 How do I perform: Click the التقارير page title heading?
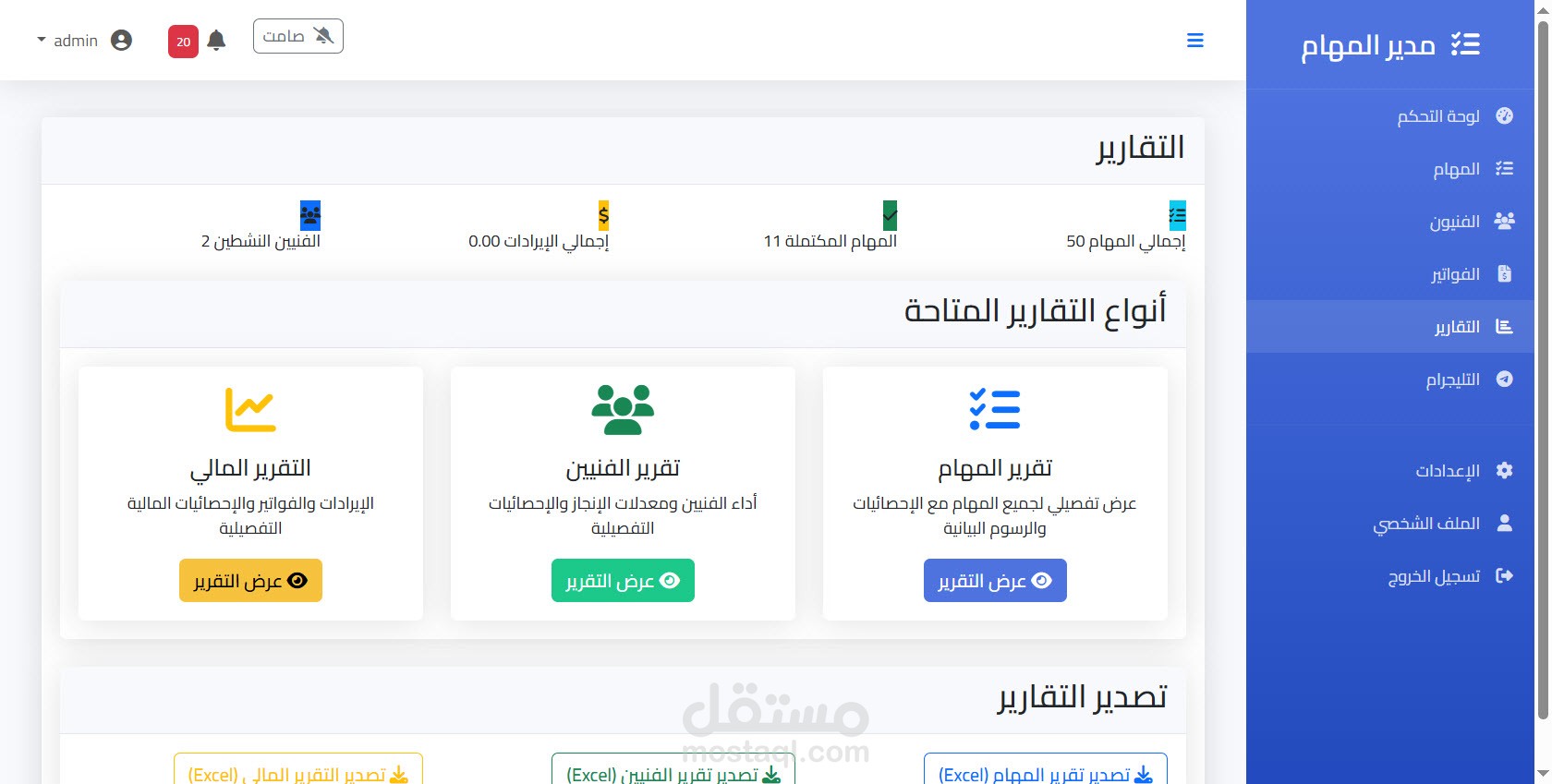click(1140, 148)
